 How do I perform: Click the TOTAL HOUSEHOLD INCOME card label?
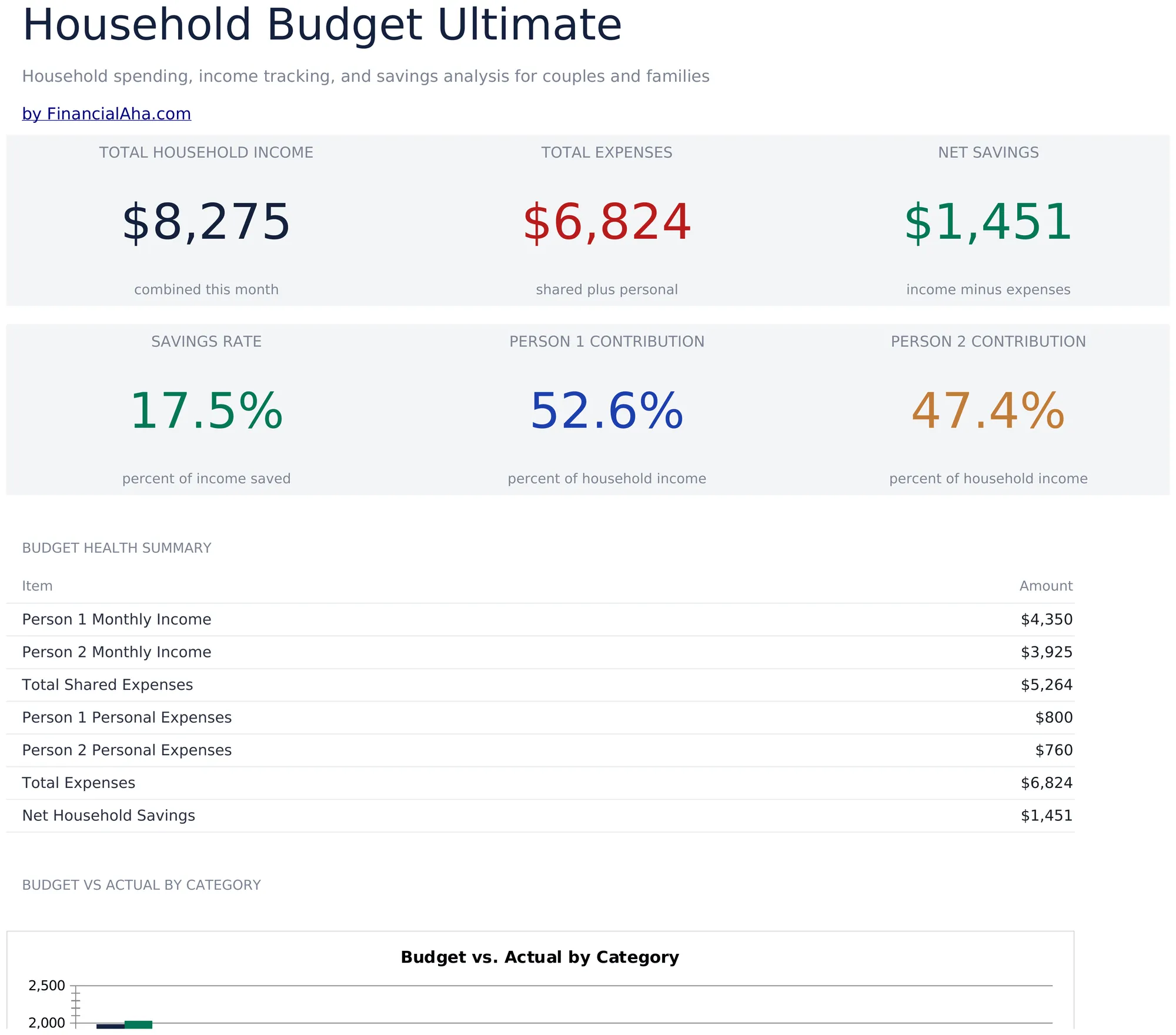(x=206, y=152)
